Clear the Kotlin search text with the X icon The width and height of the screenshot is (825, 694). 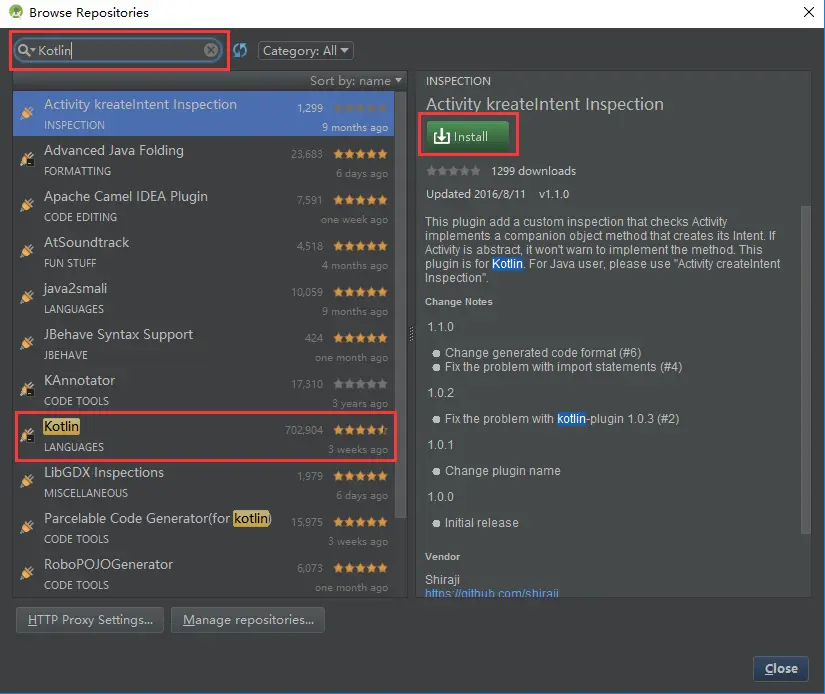[x=211, y=50]
